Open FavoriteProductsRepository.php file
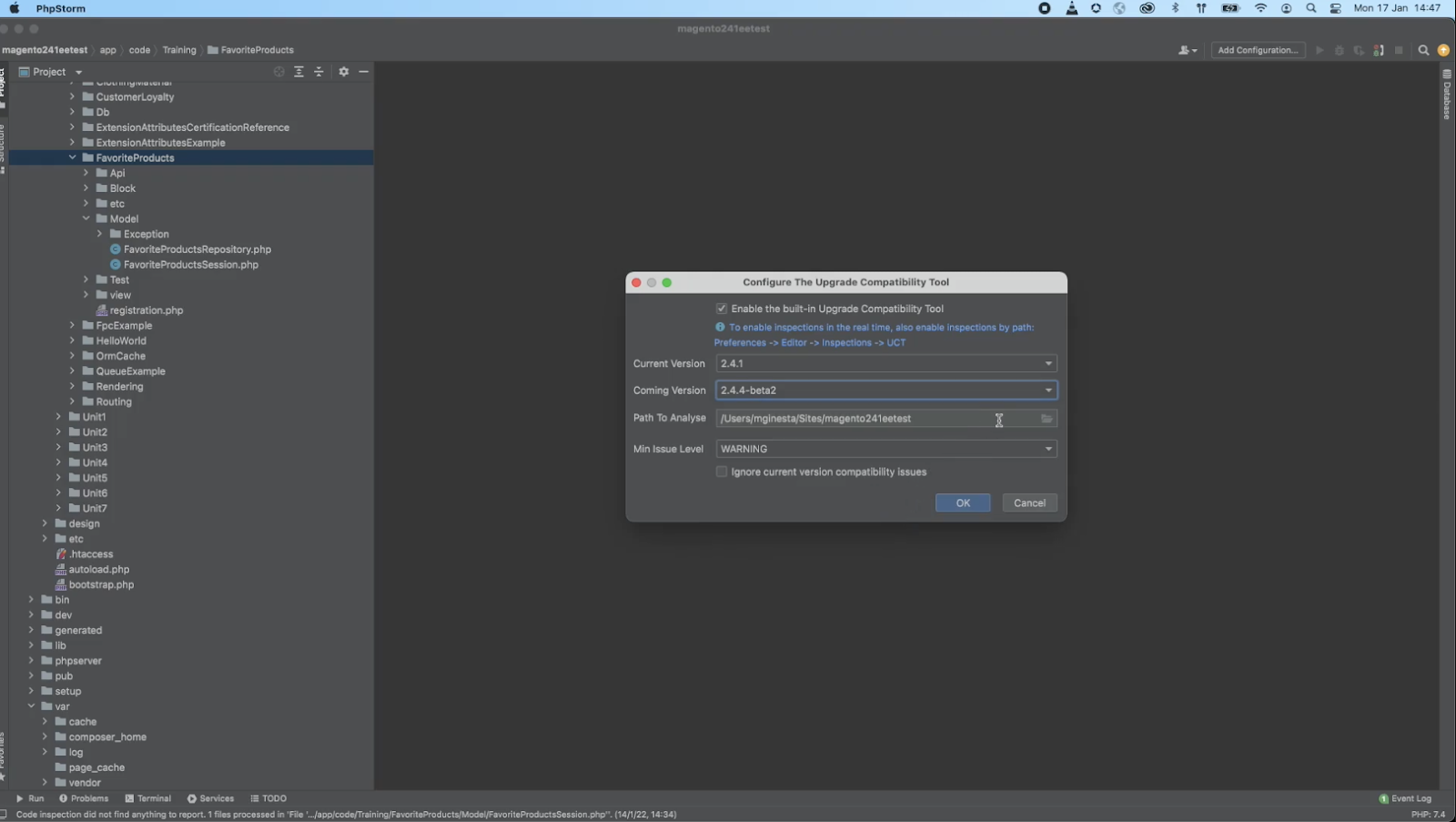 pyautogui.click(x=197, y=249)
